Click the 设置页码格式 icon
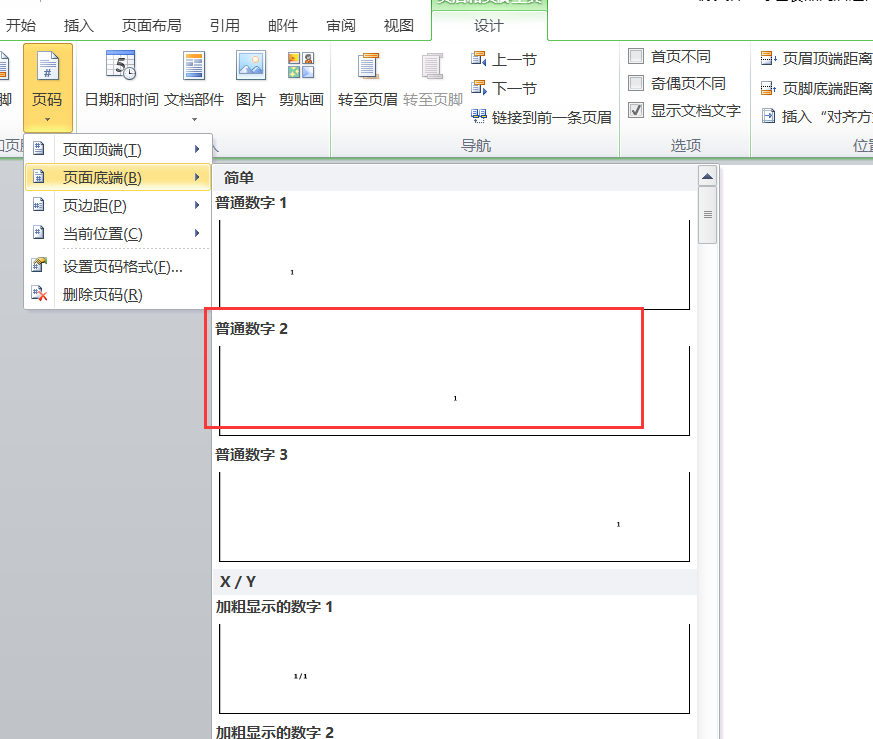Viewport: 873px width, 739px height. pos(39,265)
